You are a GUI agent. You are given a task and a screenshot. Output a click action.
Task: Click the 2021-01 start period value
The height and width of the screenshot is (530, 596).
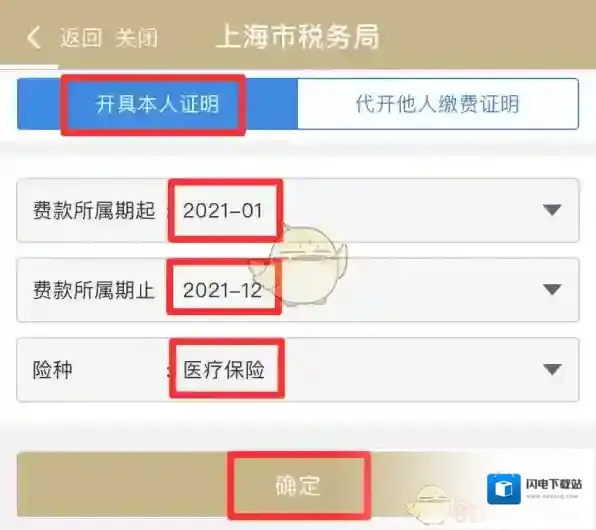tap(223, 210)
